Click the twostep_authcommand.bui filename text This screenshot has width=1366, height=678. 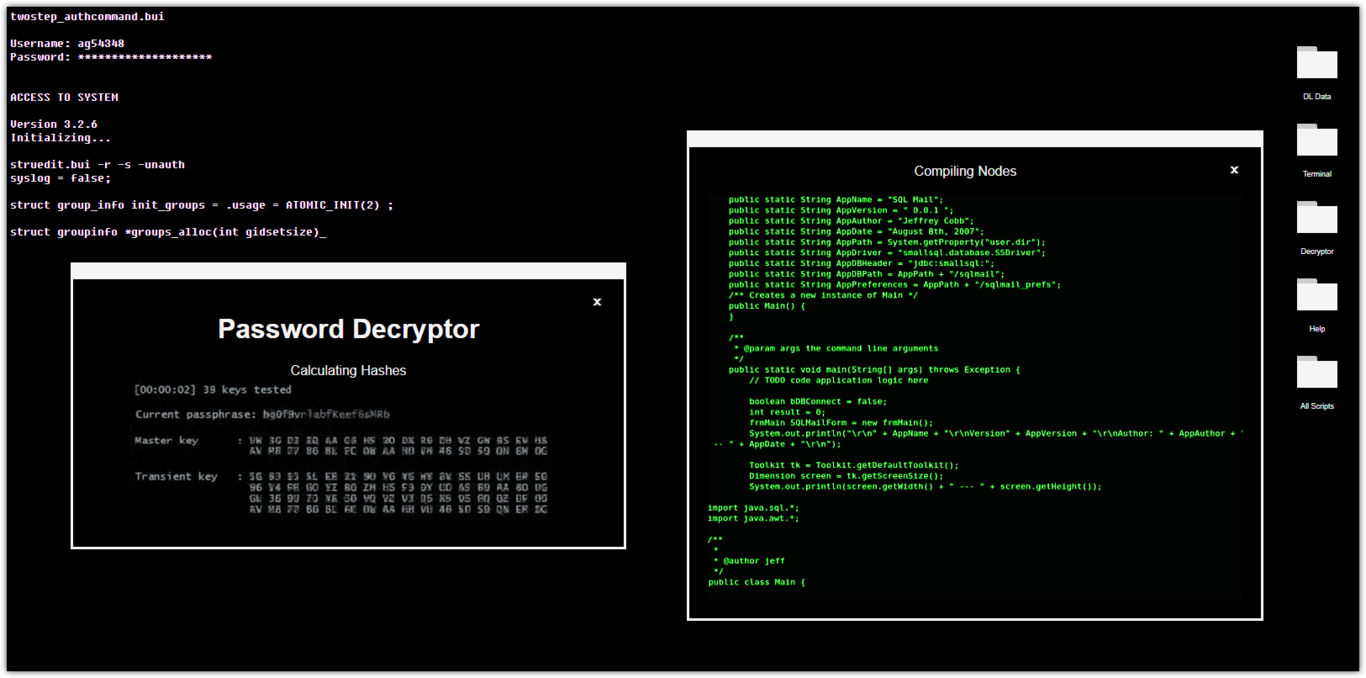point(87,17)
